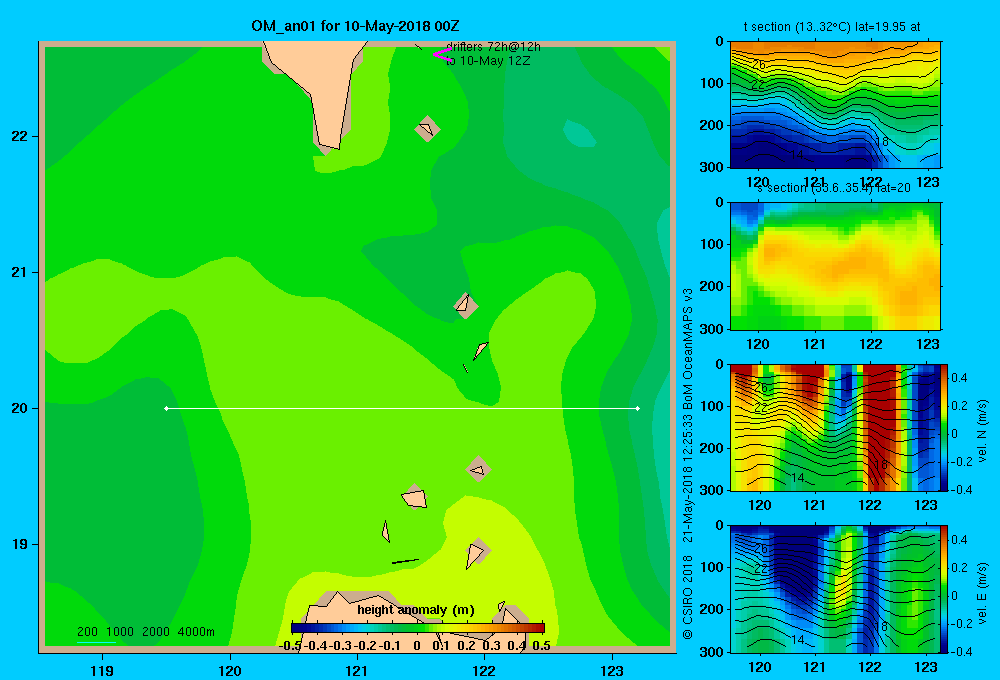Image resolution: width=1000 pixels, height=680 pixels.
Task: Click the small island east of Taiwan near latitude 22
Action: tap(427, 129)
